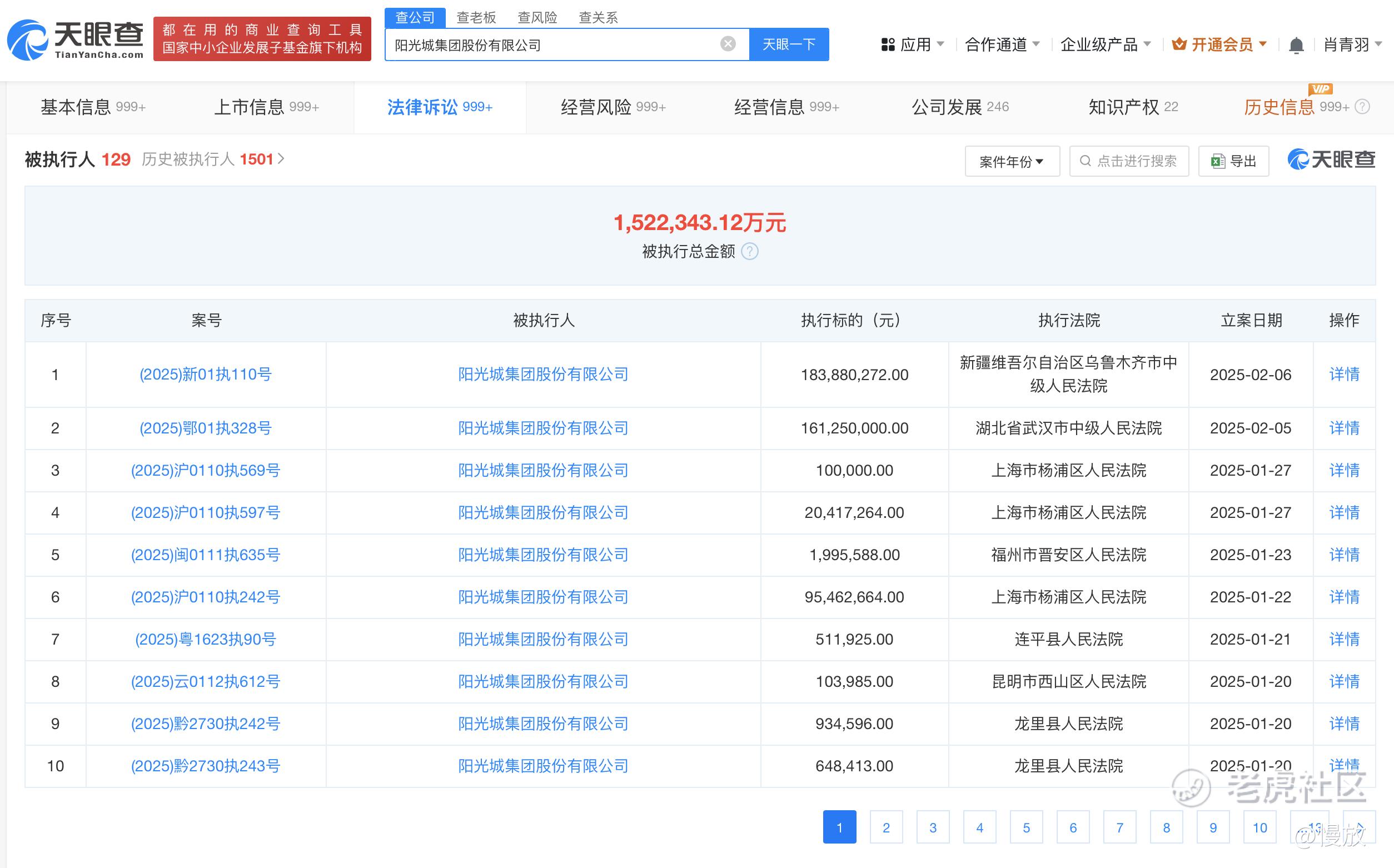Click the help icon beside 历史信息
The height and width of the screenshot is (868, 1394).
pos(1362,107)
